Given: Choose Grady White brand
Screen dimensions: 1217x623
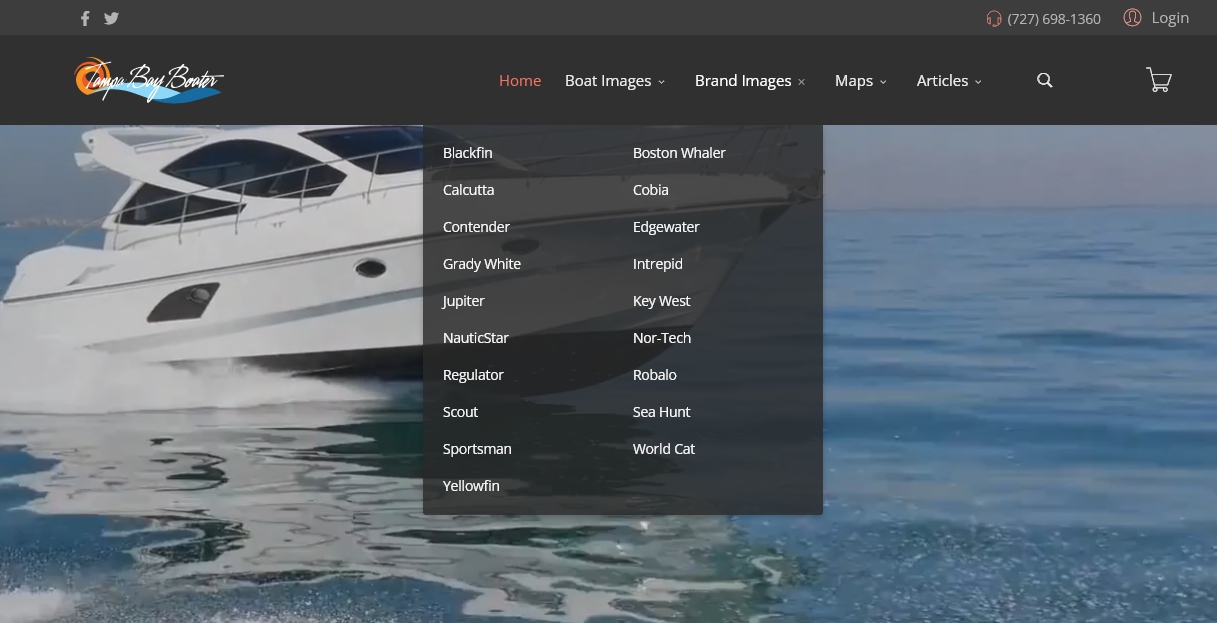Looking at the screenshot, I should 482,264.
